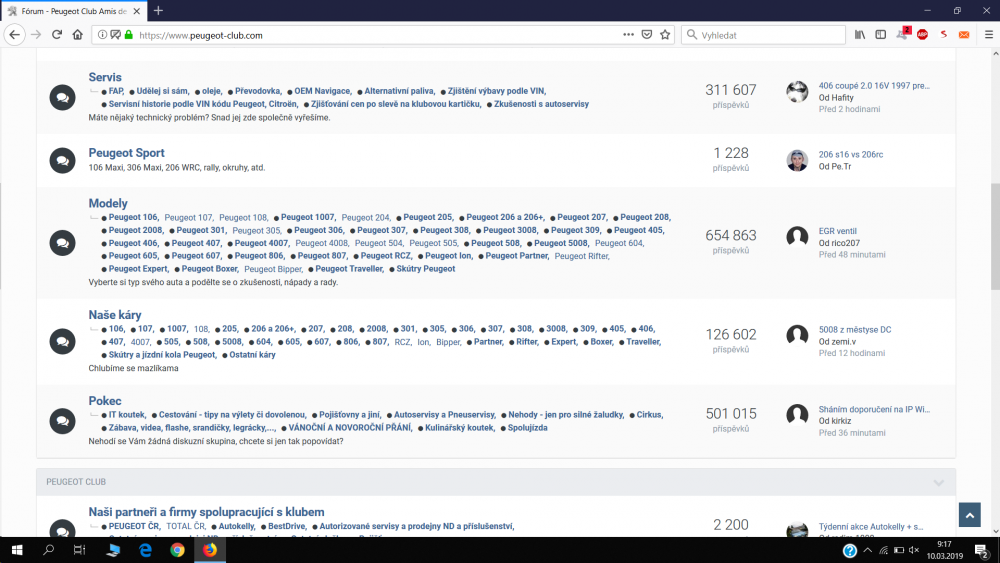Image resolution: width=1000 pixels, height=563 pixels.
Task: Toggle Firefox sidebar icon
Action: (x=881, y=35)
